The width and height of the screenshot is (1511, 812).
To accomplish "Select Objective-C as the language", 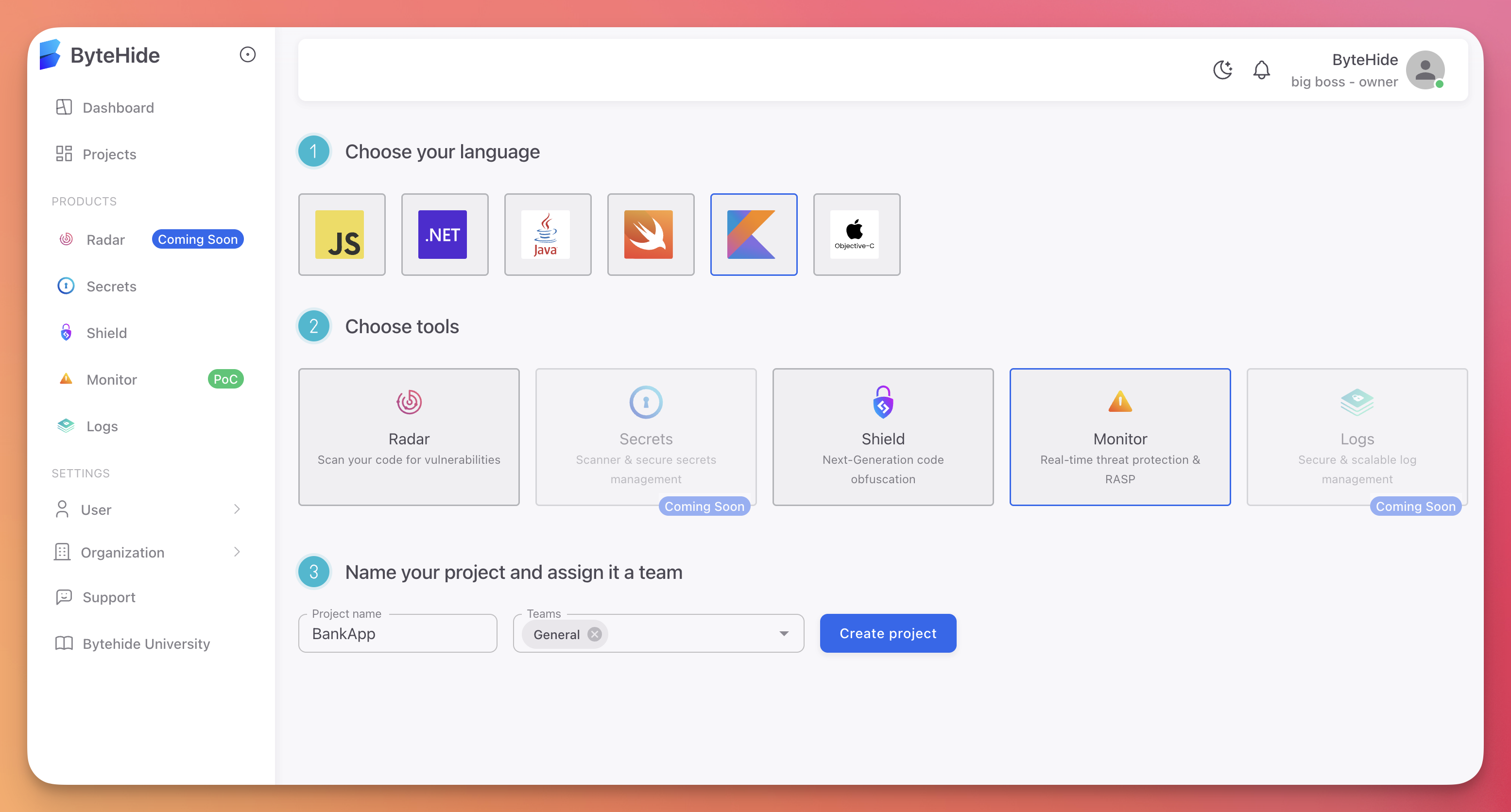I will tap(857, 234).
